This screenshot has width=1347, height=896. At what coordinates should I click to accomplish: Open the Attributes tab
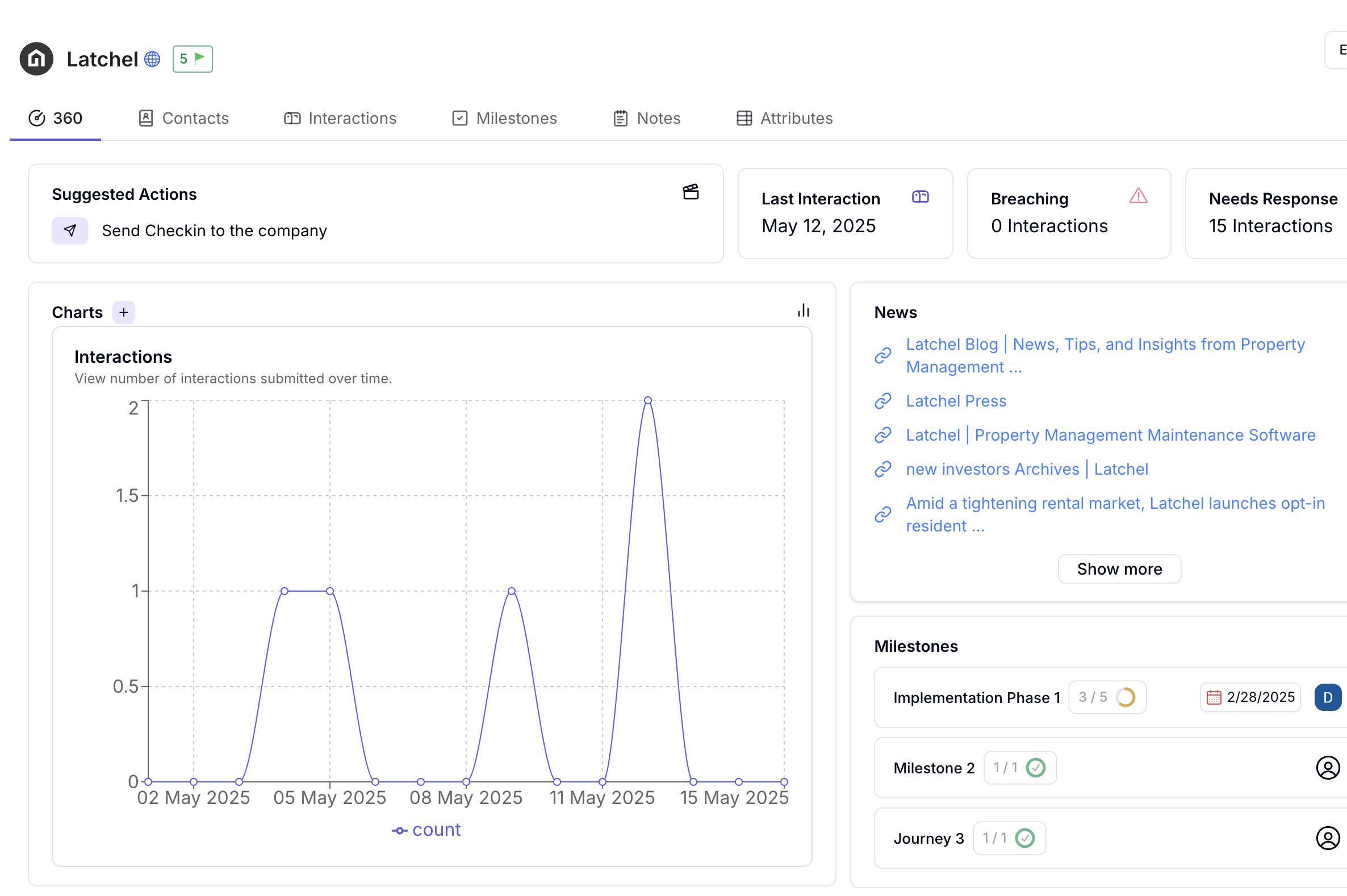tap(784, 118)
